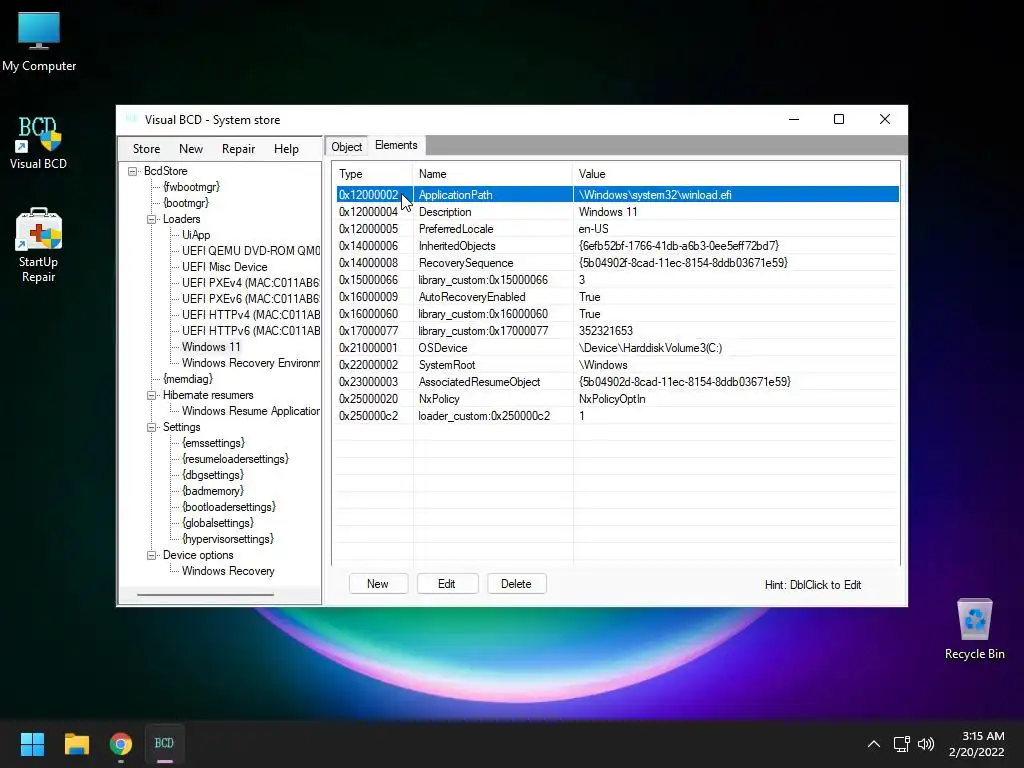Select UEFI QEMU DVD-ROM loader
Screen dimensions: 1024x768
[x=251, y=251]
